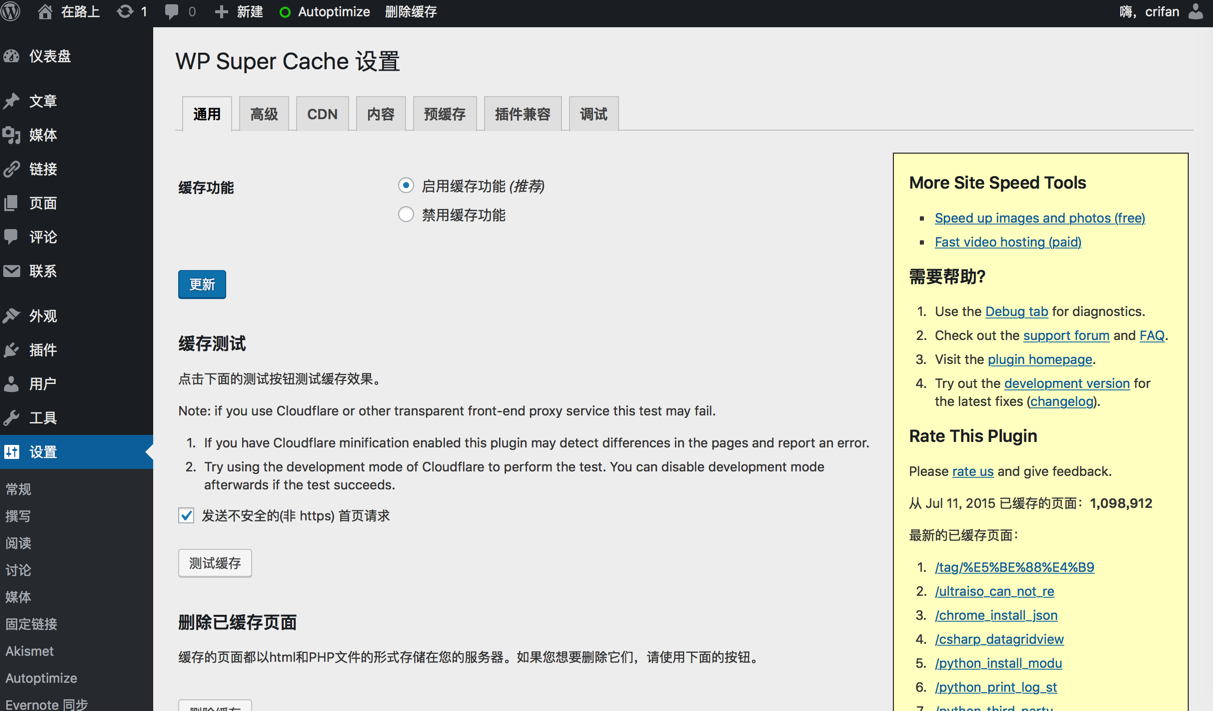Image resolution: width=1213 pixels, height=711 pixels.
Task: Switch to the 高级 tab
Action: pyautogui.click(x=264, y=114)
